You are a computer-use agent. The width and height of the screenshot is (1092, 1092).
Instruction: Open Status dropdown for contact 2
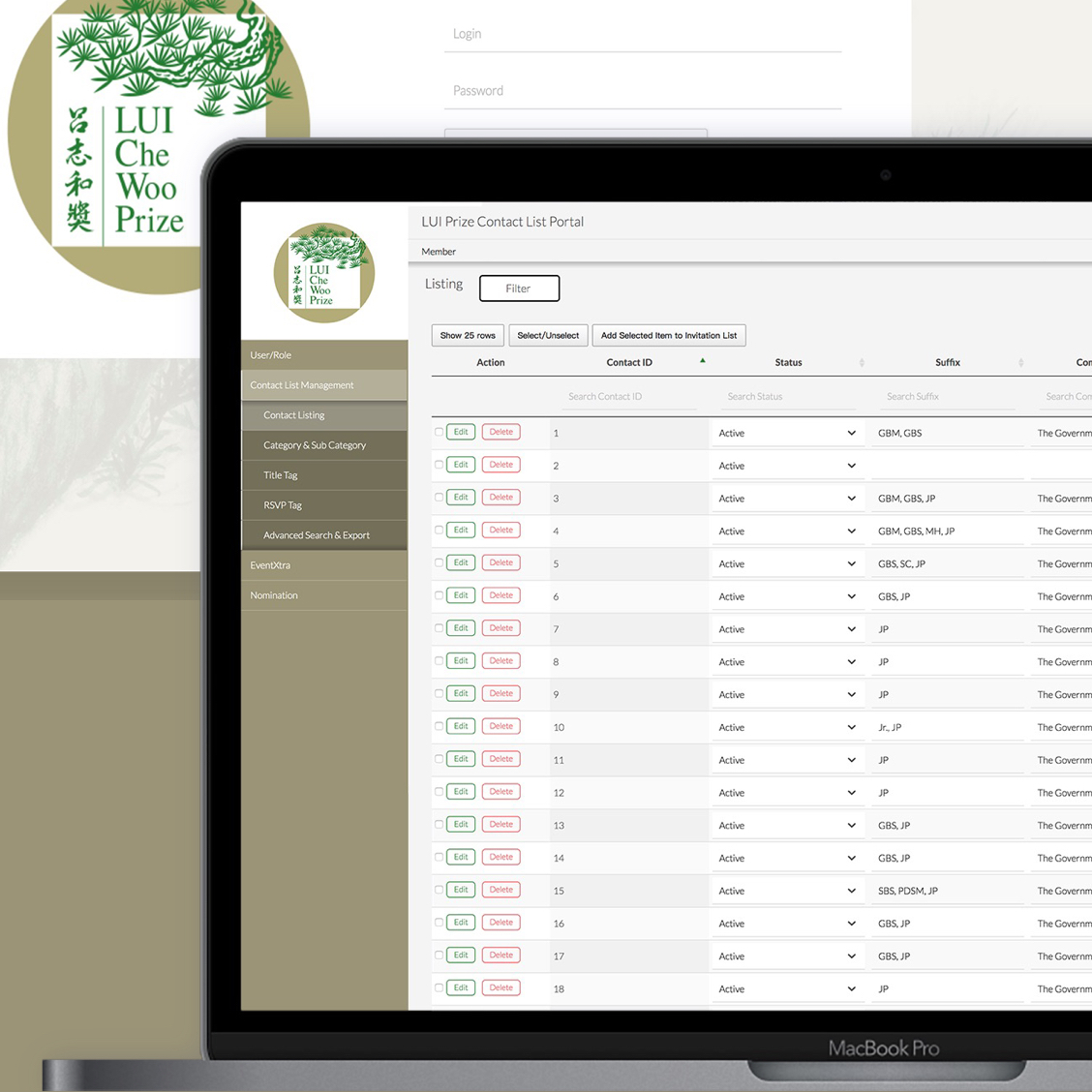coord(788,466)
